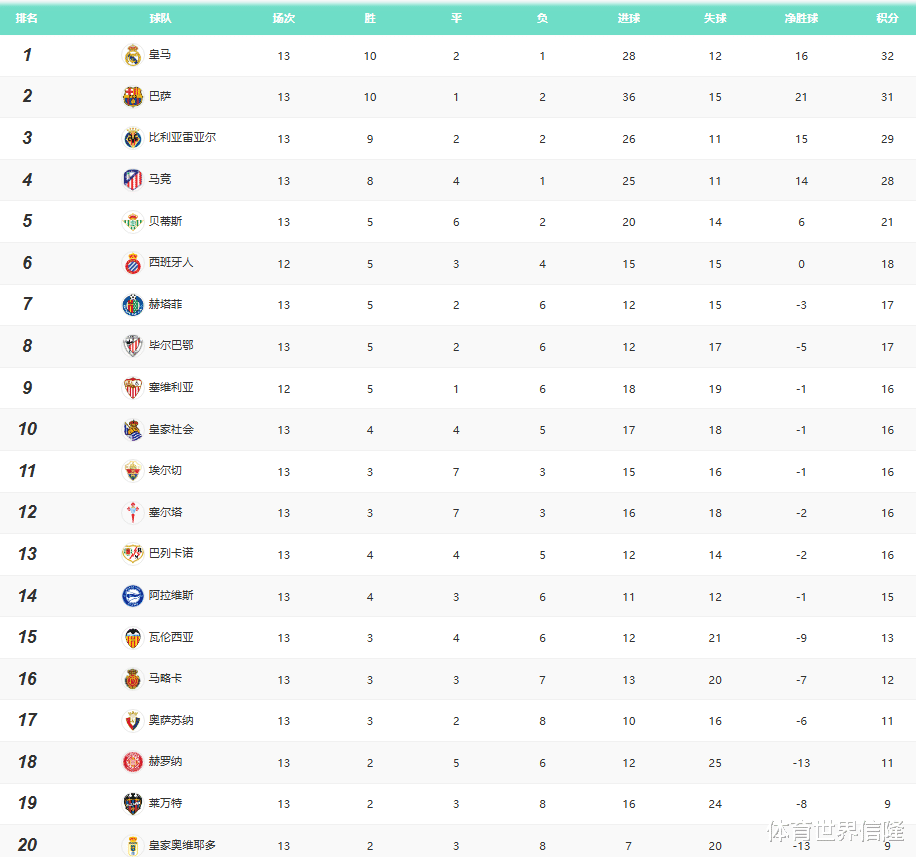Click the 净胜球 column header
Viewport: 916px width, 857px height.
click(x=801, y=18)
